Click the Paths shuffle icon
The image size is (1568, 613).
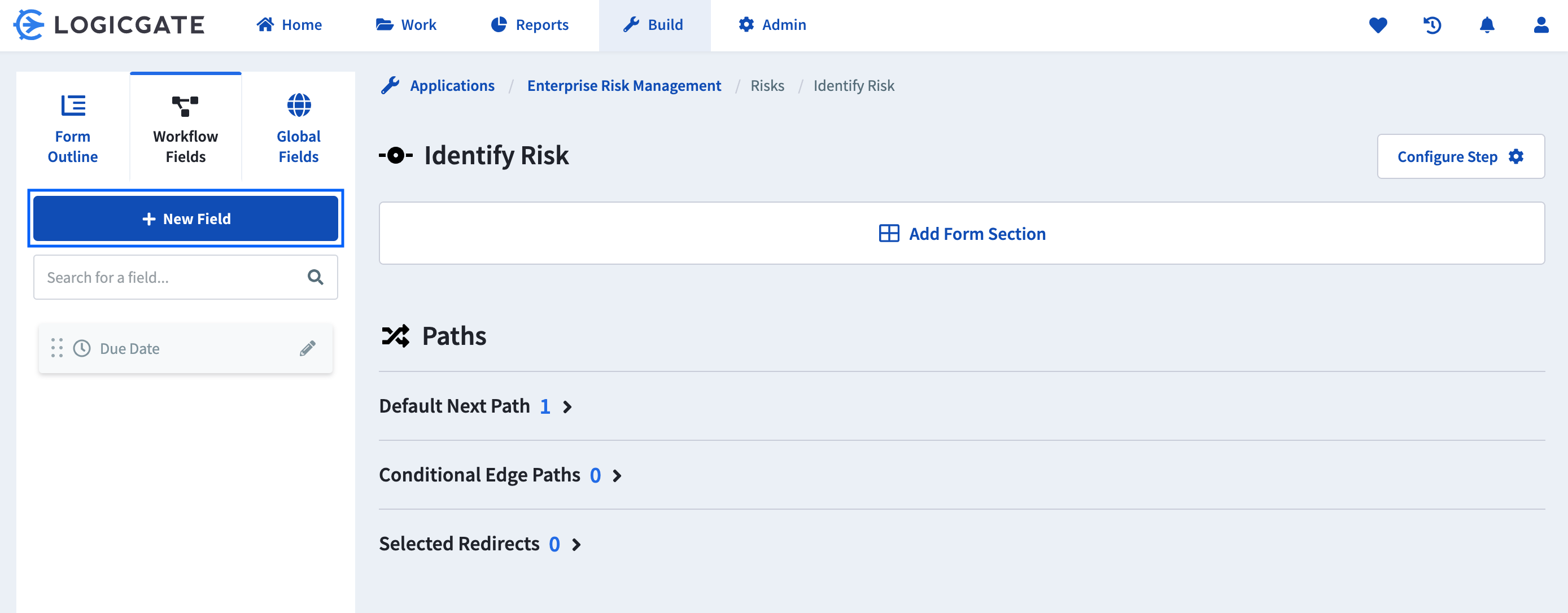click(396, 336)
